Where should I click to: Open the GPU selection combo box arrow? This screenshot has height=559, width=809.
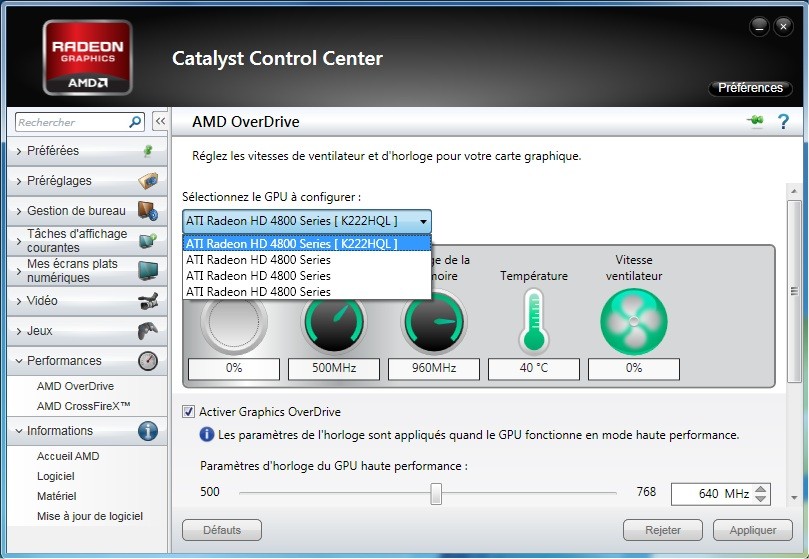423,221
